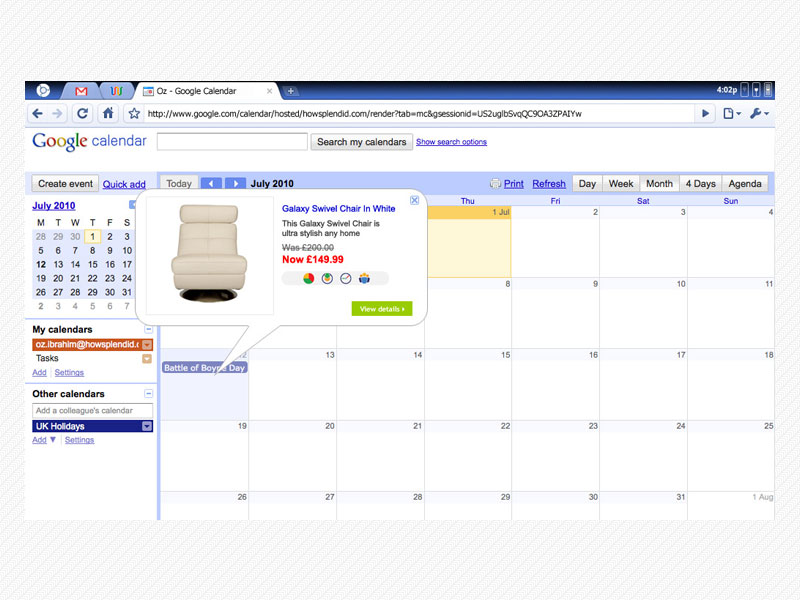This screenshot has height=600, width=800.
Task: Click the clock-style trend icon in popup
Action: coord(345,279)
